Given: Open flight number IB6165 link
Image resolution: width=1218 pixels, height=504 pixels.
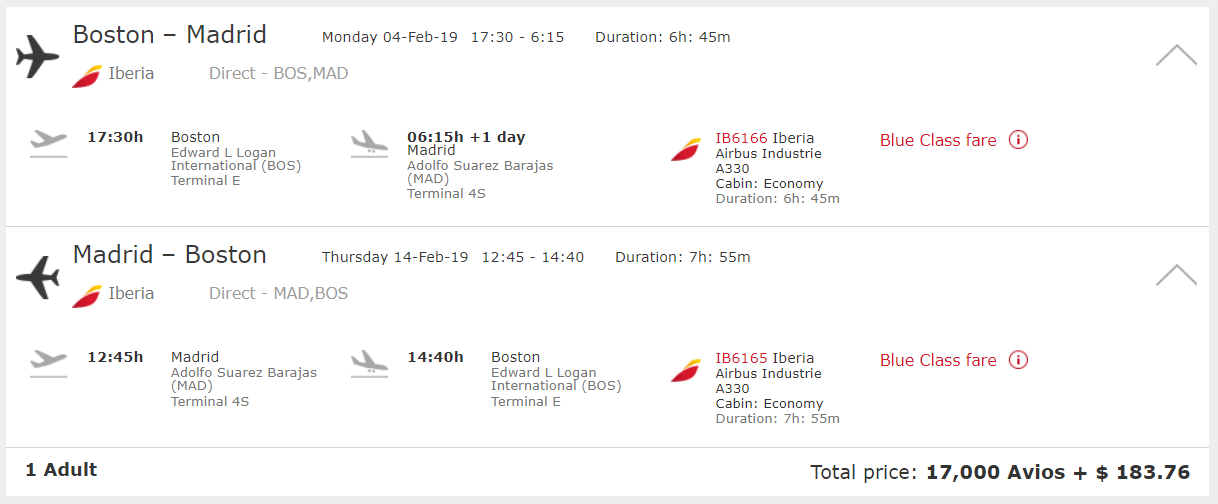Looking at the screenshot, I should click(741, 358).
